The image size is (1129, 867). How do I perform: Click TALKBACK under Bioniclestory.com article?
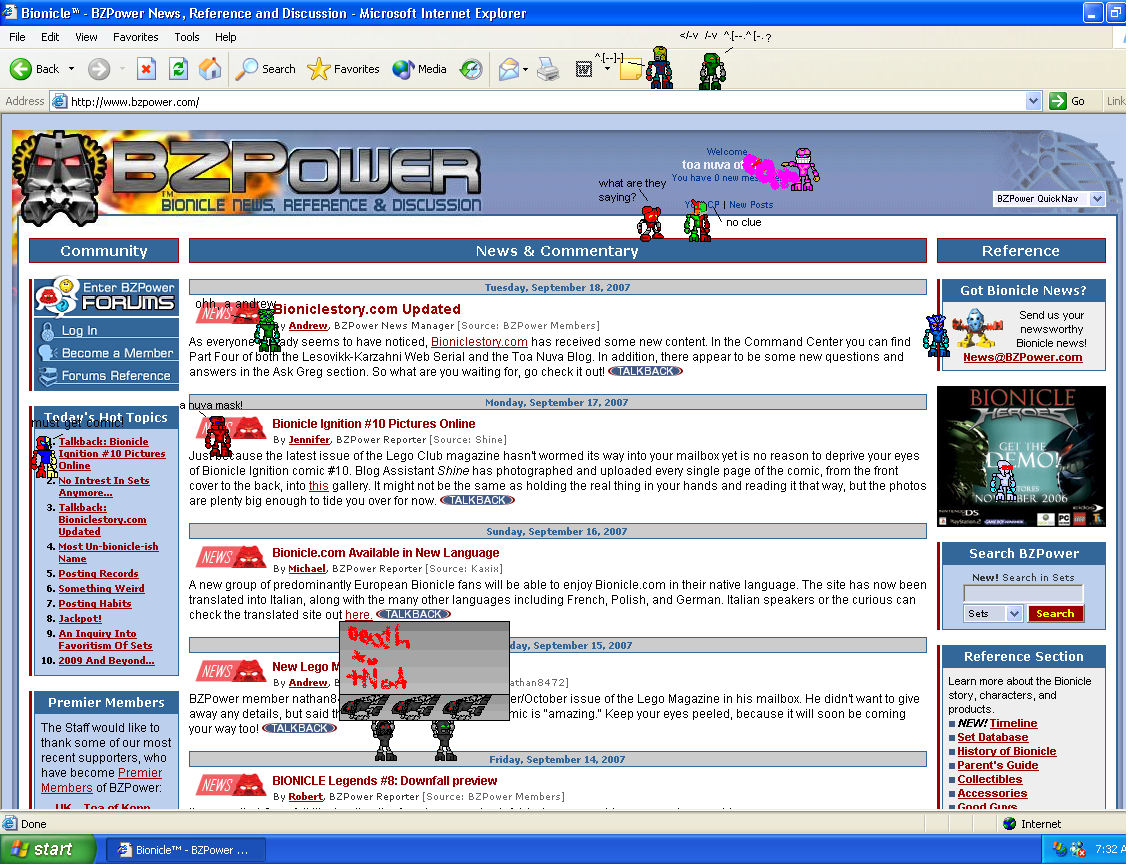click(645, 372)
